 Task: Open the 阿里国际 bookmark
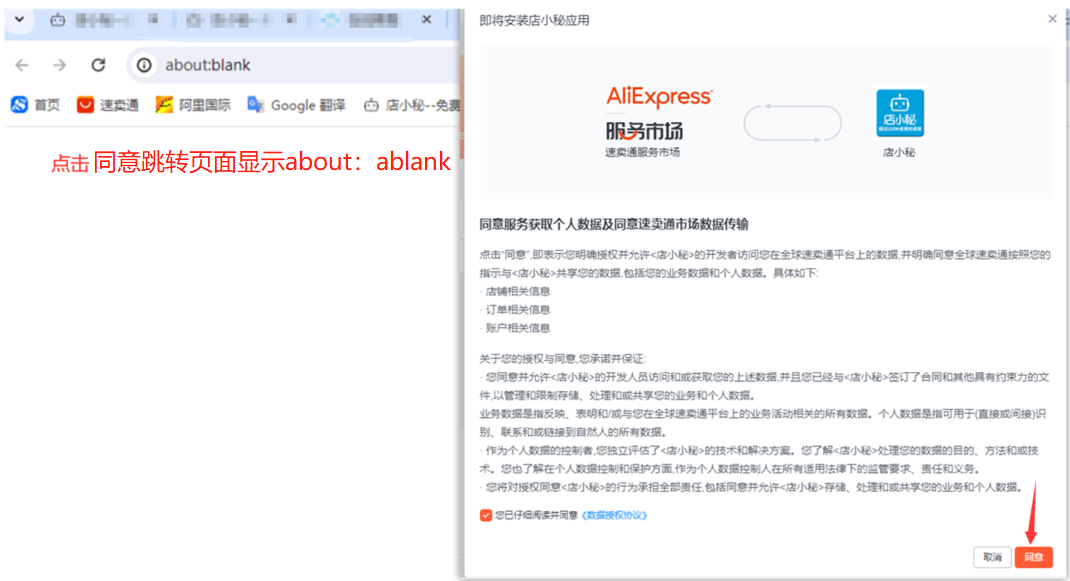pos(193,104)
